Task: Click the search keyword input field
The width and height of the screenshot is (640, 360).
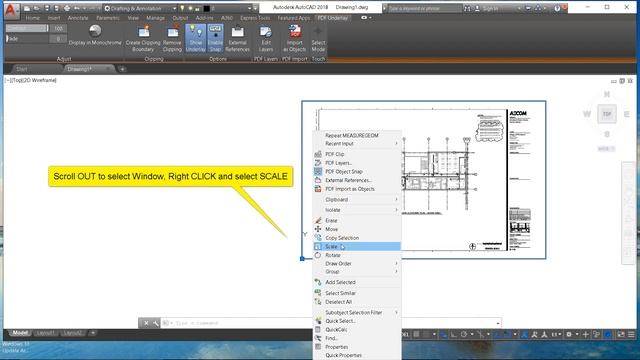Action: pos(424,8)
